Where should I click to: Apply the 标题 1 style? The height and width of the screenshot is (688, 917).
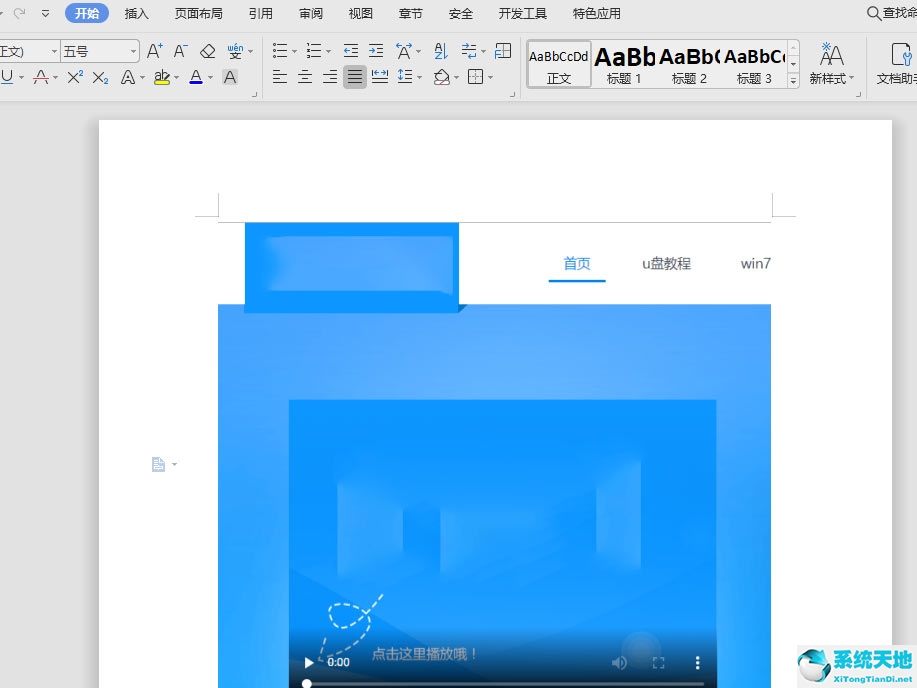coord(624,64)
